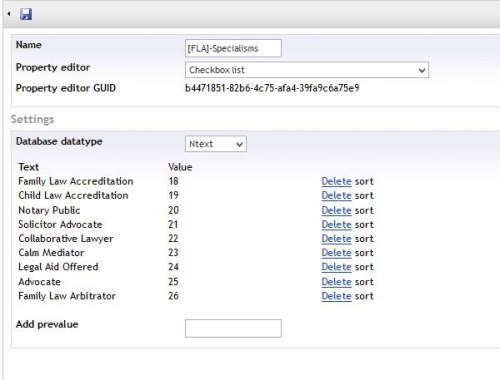Delete the Collaborative Lawyer prevalue
This screenshot has width=500, height=380.
336,239
